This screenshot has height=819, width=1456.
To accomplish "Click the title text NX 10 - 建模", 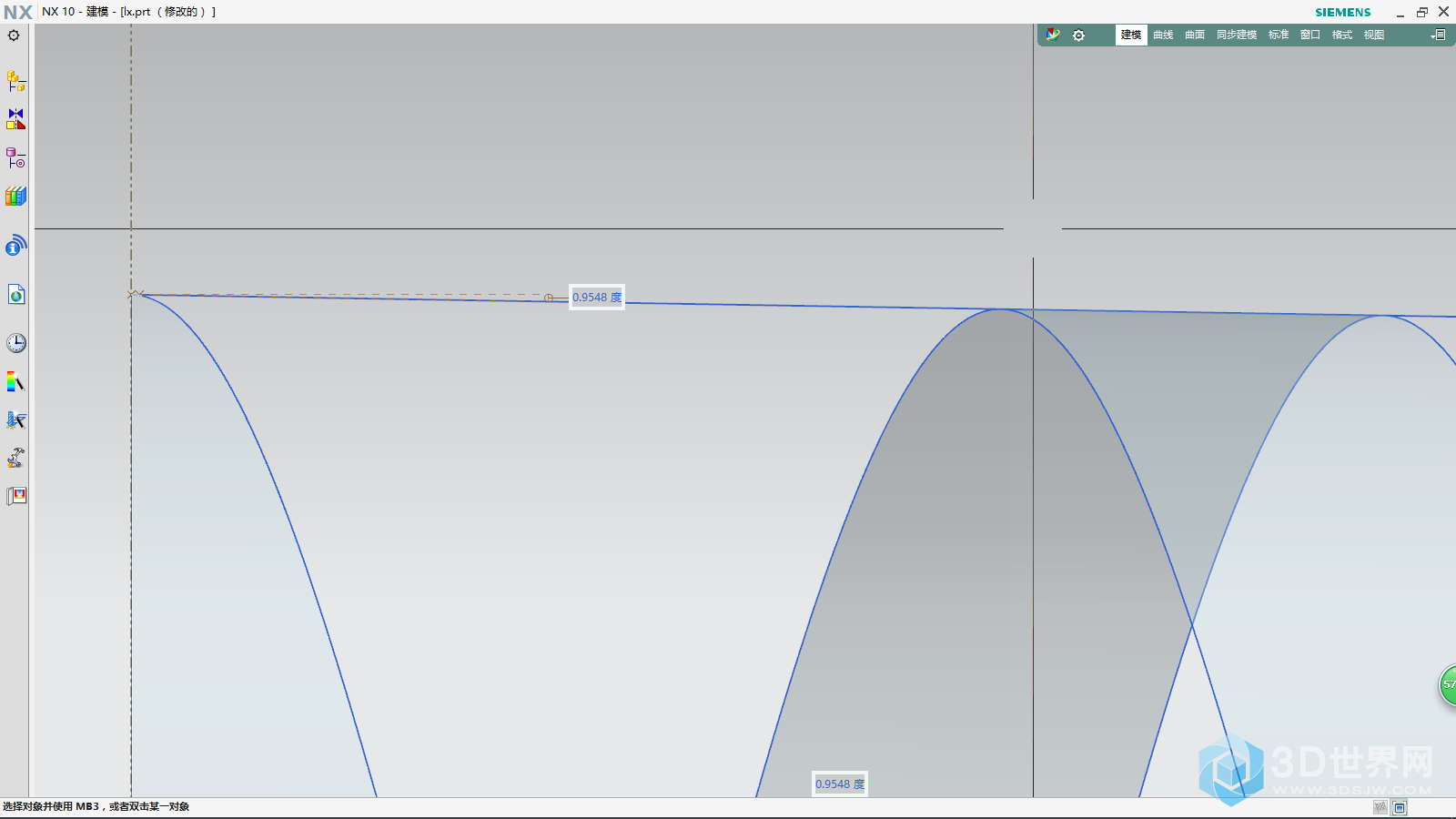I will coord(76,12).
